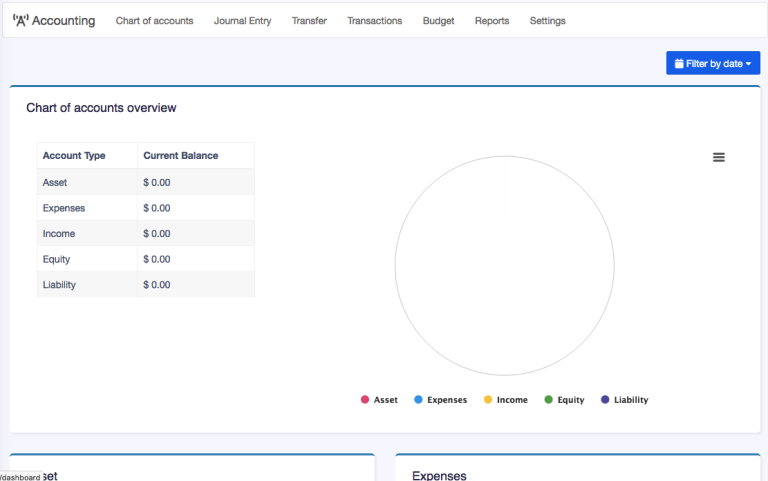This screenshot has width=768, height=481.
Task: Open the Budget section
Action: 438,21
